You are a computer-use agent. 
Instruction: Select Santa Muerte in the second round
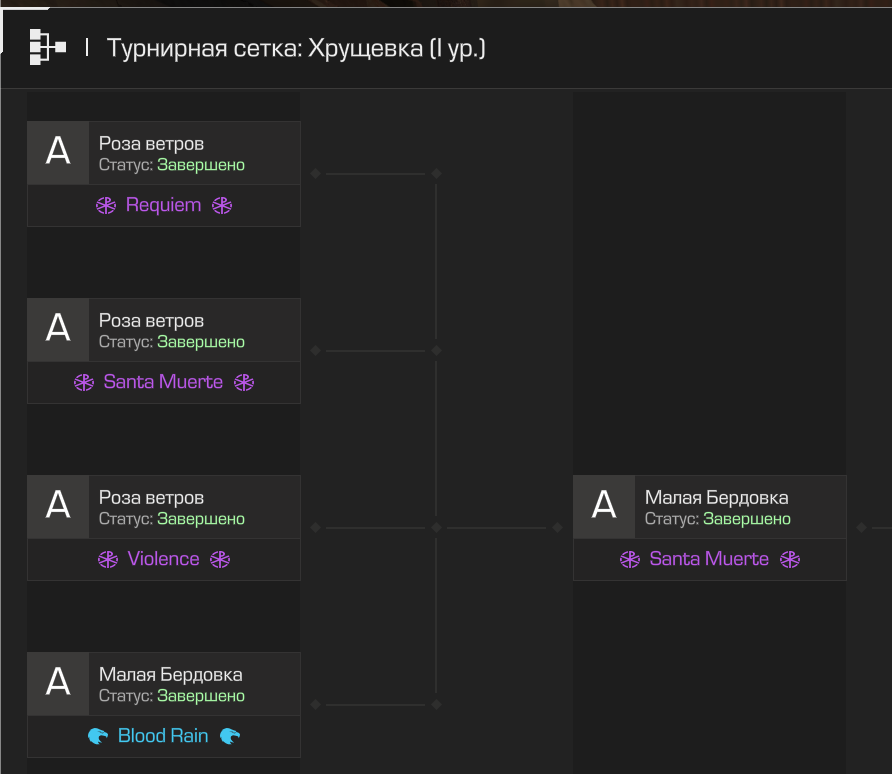coord(709,558)
